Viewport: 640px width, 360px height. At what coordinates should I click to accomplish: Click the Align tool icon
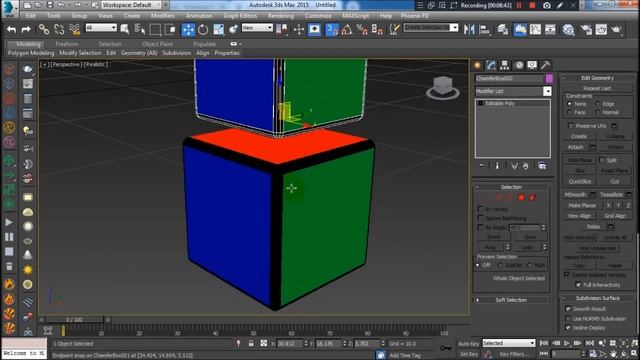click(484, 29)
